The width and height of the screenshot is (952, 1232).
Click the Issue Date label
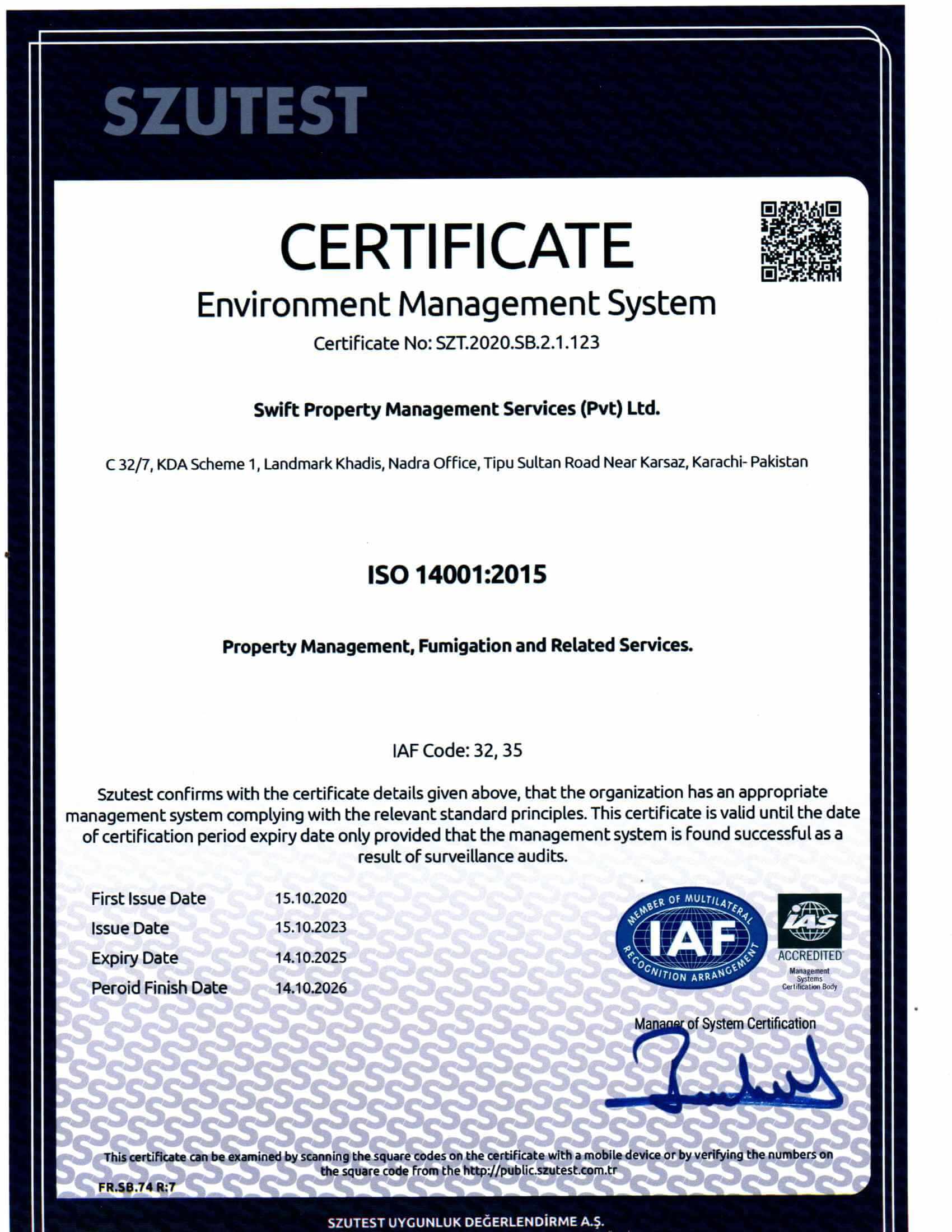(x=130, y=928)
